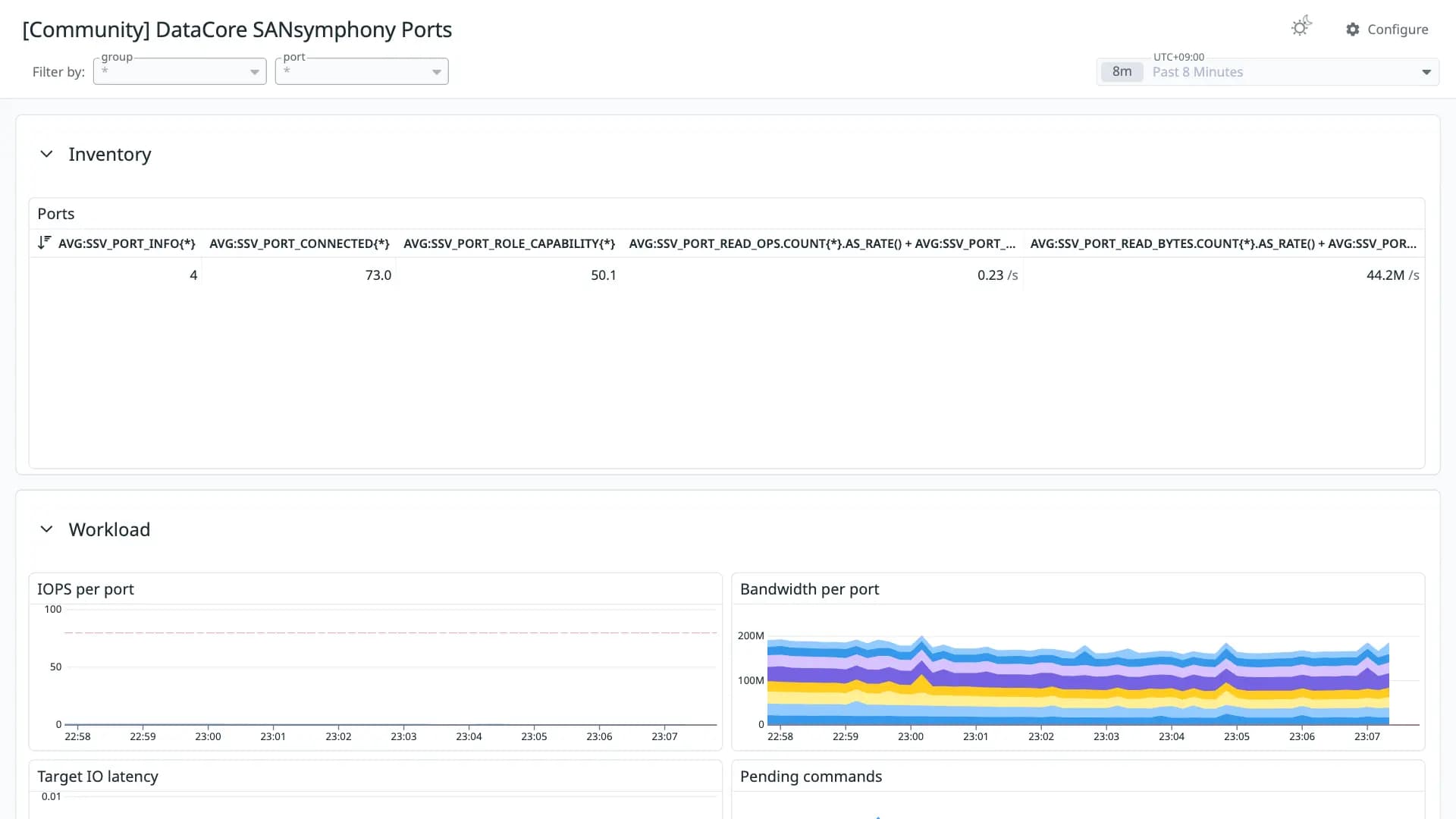Collapse the Inventory section chevron

tap(46, 154)
